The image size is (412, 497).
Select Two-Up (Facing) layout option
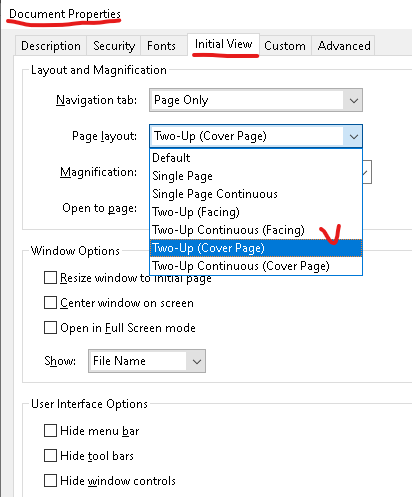tap(256, 212)
